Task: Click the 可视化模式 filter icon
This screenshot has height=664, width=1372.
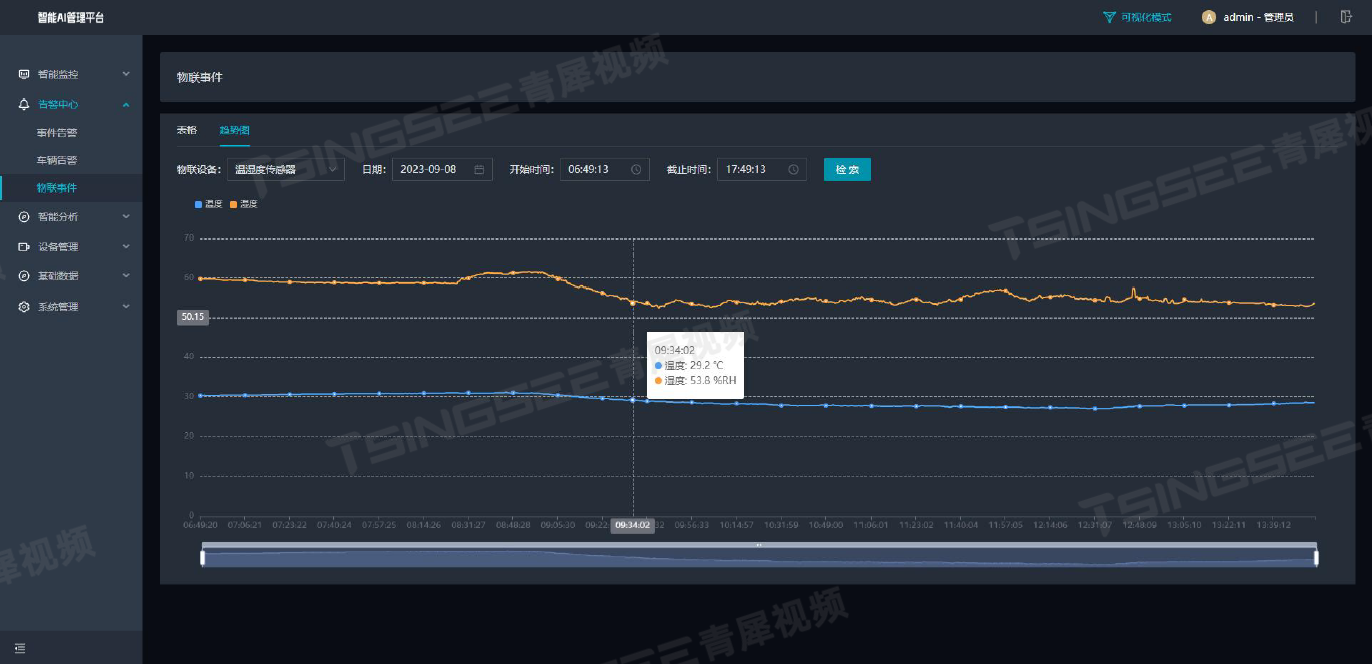Action: click(1109, 17)
